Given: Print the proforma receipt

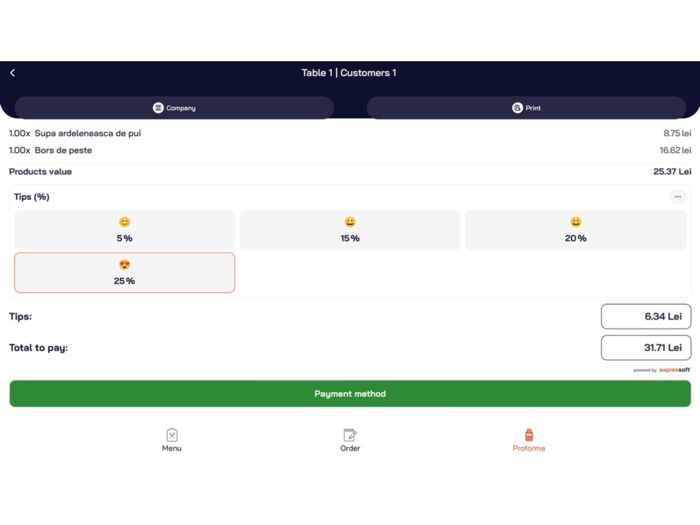Looking at the screenshot, I should 526,108.
